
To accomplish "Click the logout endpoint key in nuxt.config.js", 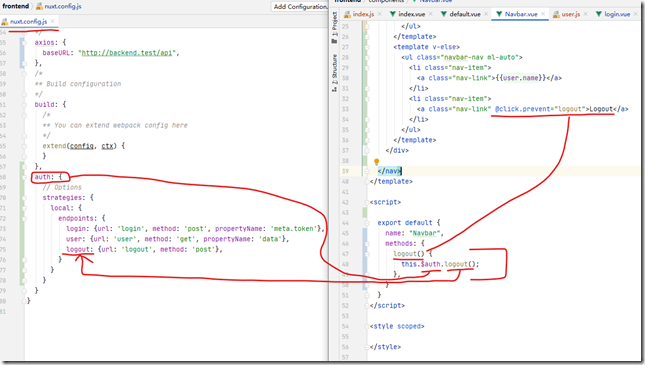I will point(78,249).
